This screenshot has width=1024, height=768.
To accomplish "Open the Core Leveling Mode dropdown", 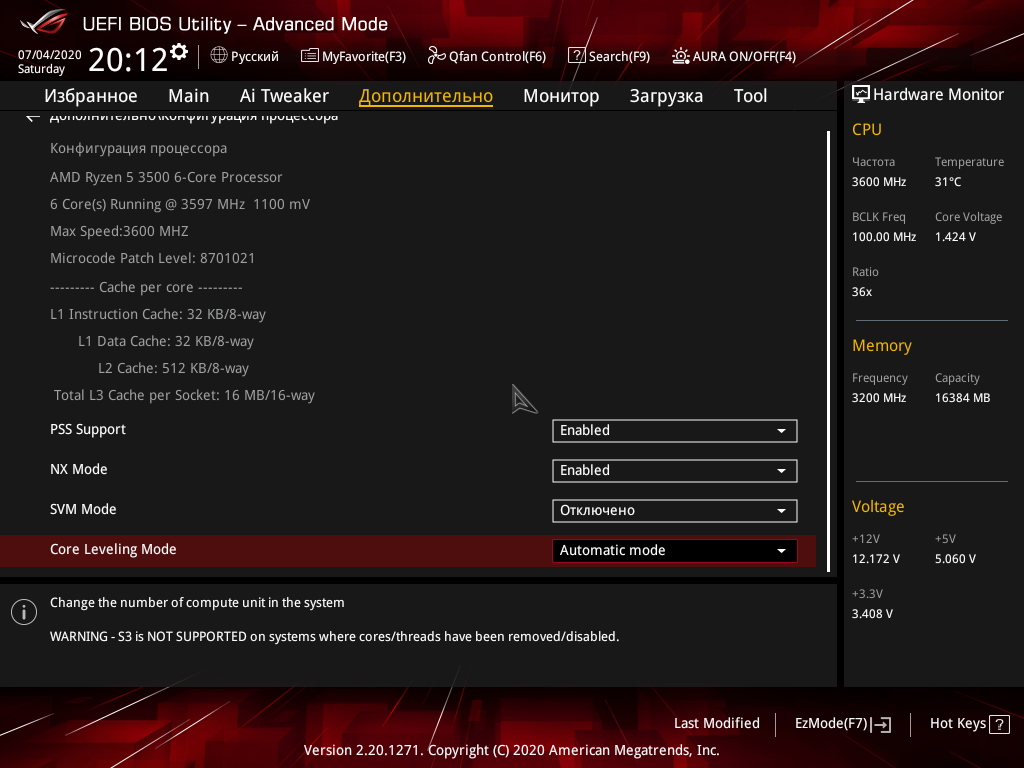I will click(675, 551).
